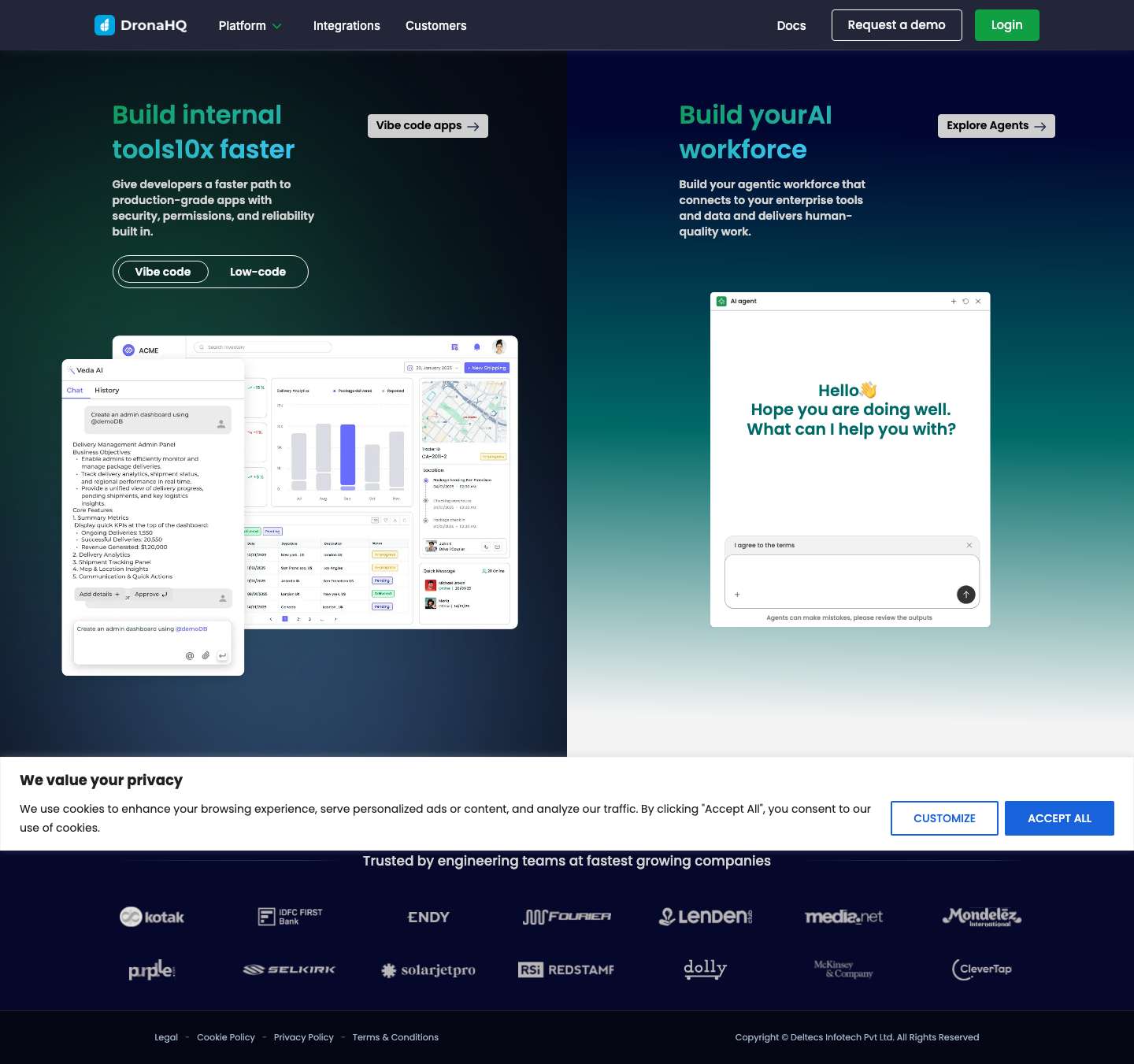Image resolution: width=1134 pixels, height=1064 pixels.
Task: Click the DronaHQ logo icon
Action: [x=105, y=24]
